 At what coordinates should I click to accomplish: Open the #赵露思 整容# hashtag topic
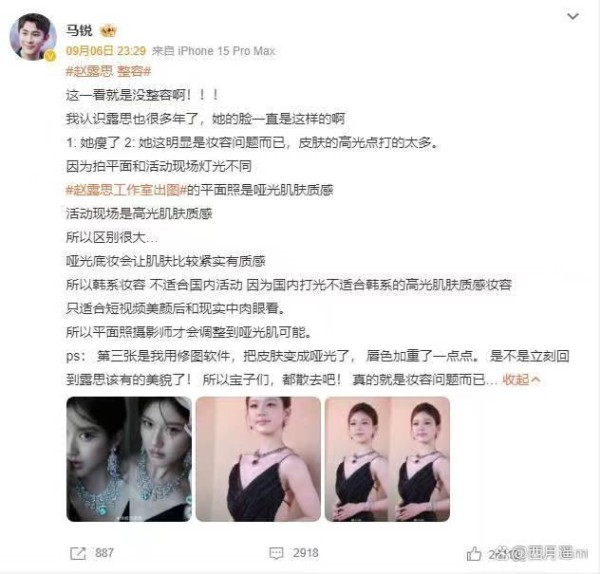(109, 71)
